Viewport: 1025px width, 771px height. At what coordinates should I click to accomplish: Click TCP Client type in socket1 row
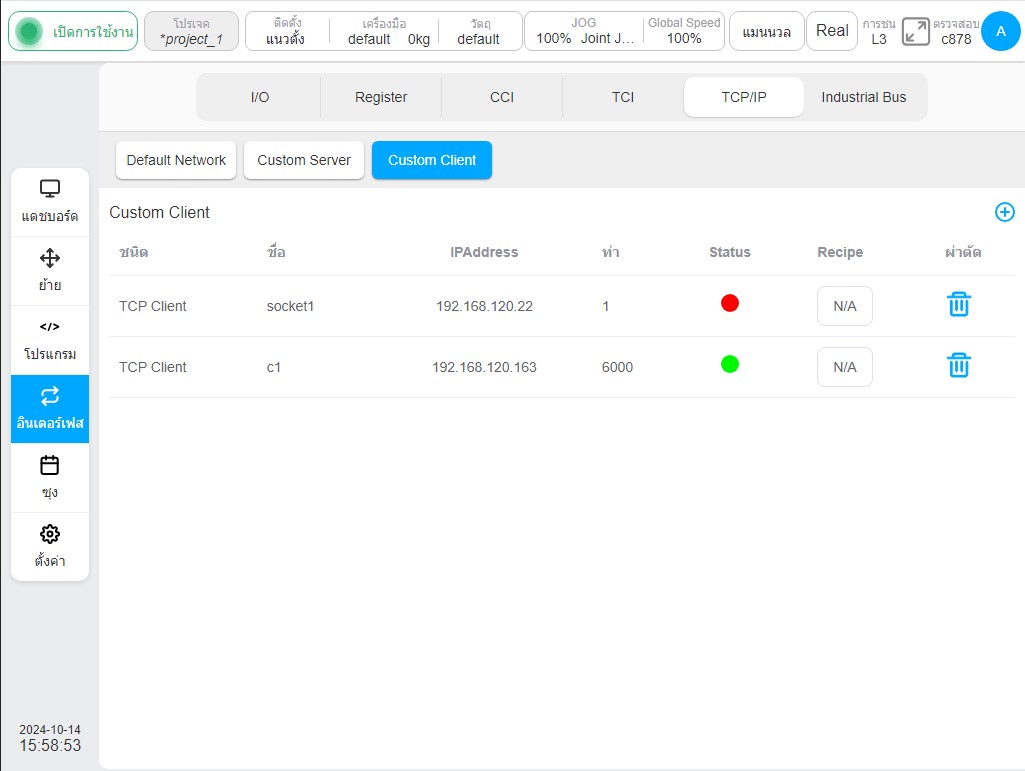(x=152, y=306)
